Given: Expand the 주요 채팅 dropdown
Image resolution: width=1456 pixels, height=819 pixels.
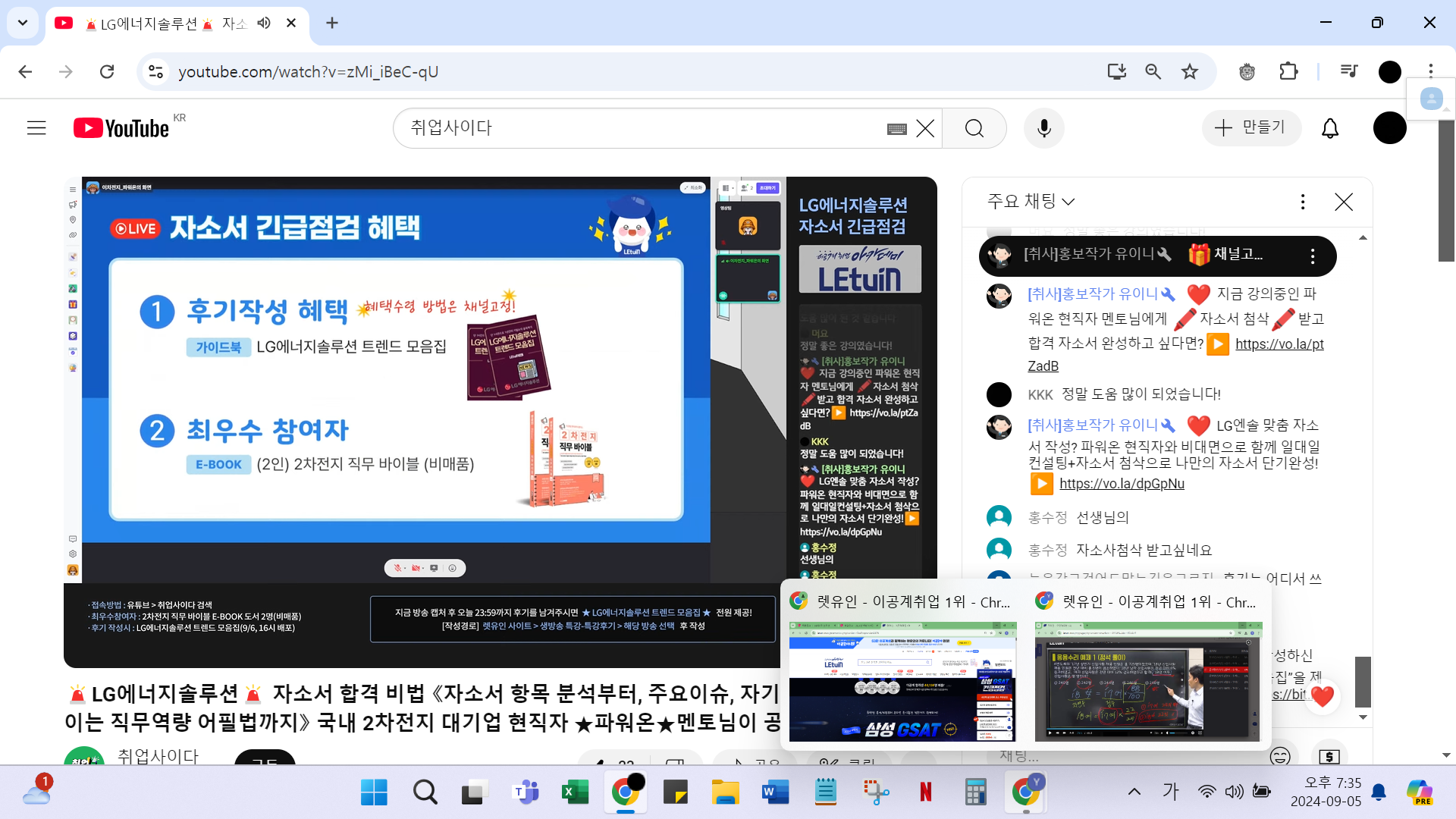Looking at the screenshot, I should coord(1031,202).
